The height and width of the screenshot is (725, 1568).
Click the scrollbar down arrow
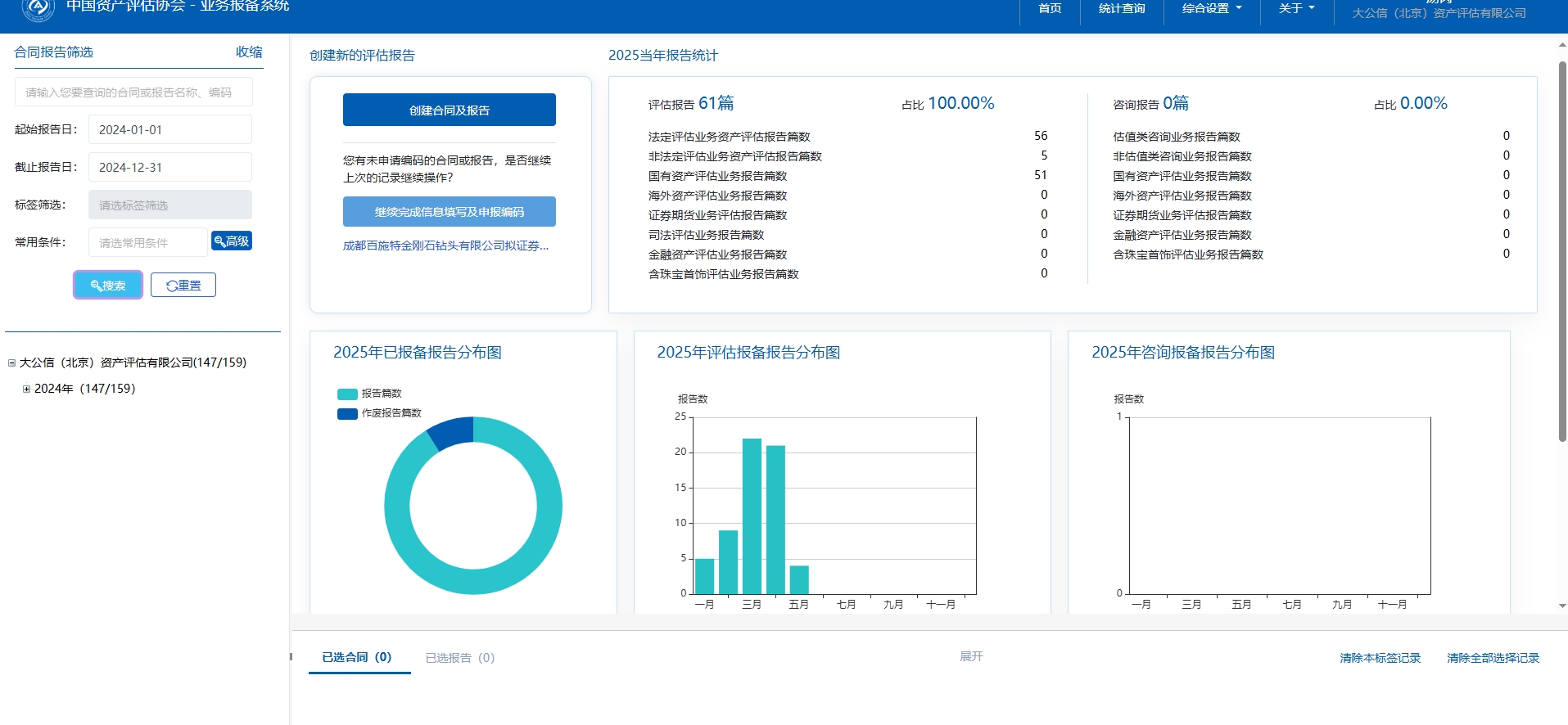tap(1562, 606)
